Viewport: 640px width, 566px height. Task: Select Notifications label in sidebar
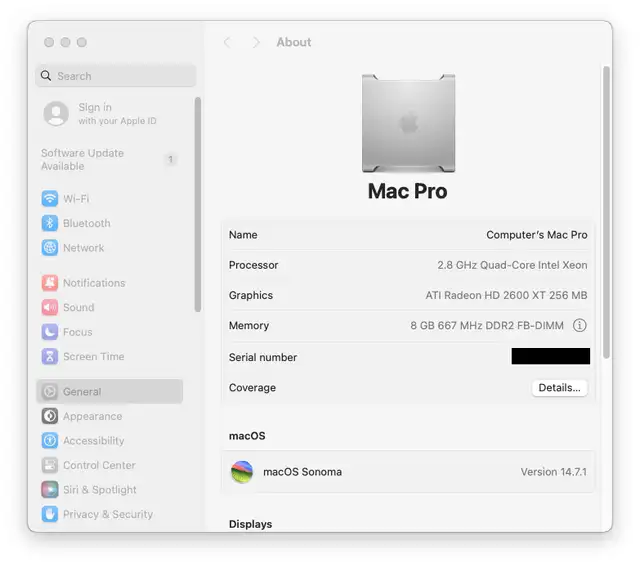(94, 283)
